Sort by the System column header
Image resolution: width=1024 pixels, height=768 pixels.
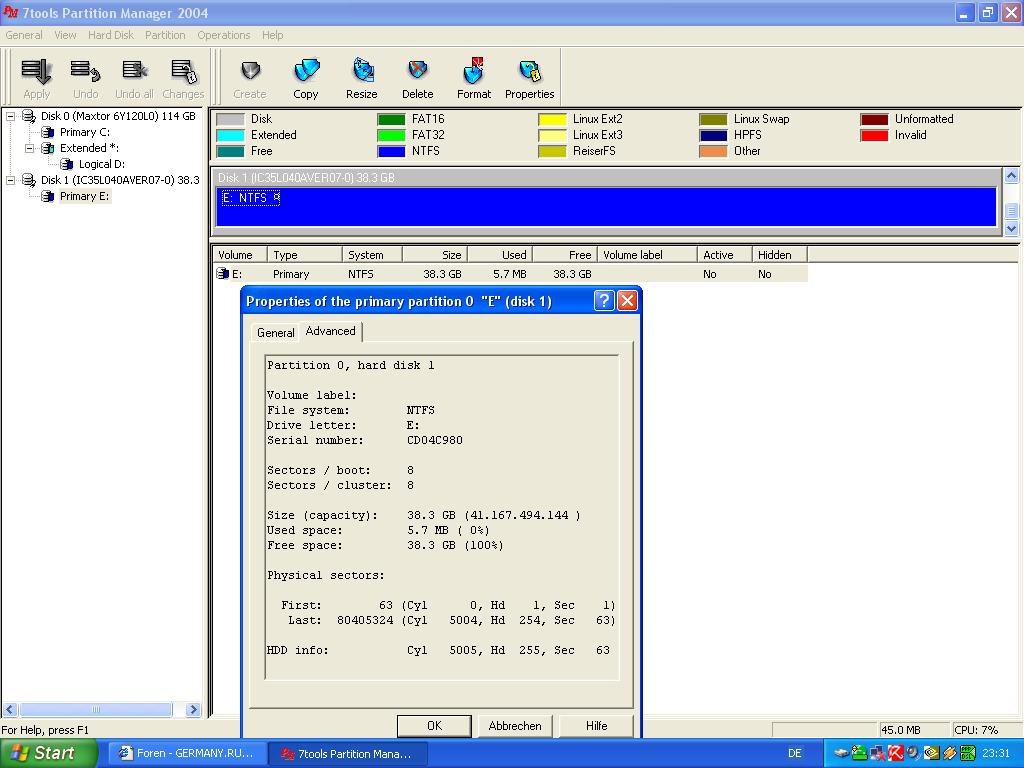(x=372, y=255)
